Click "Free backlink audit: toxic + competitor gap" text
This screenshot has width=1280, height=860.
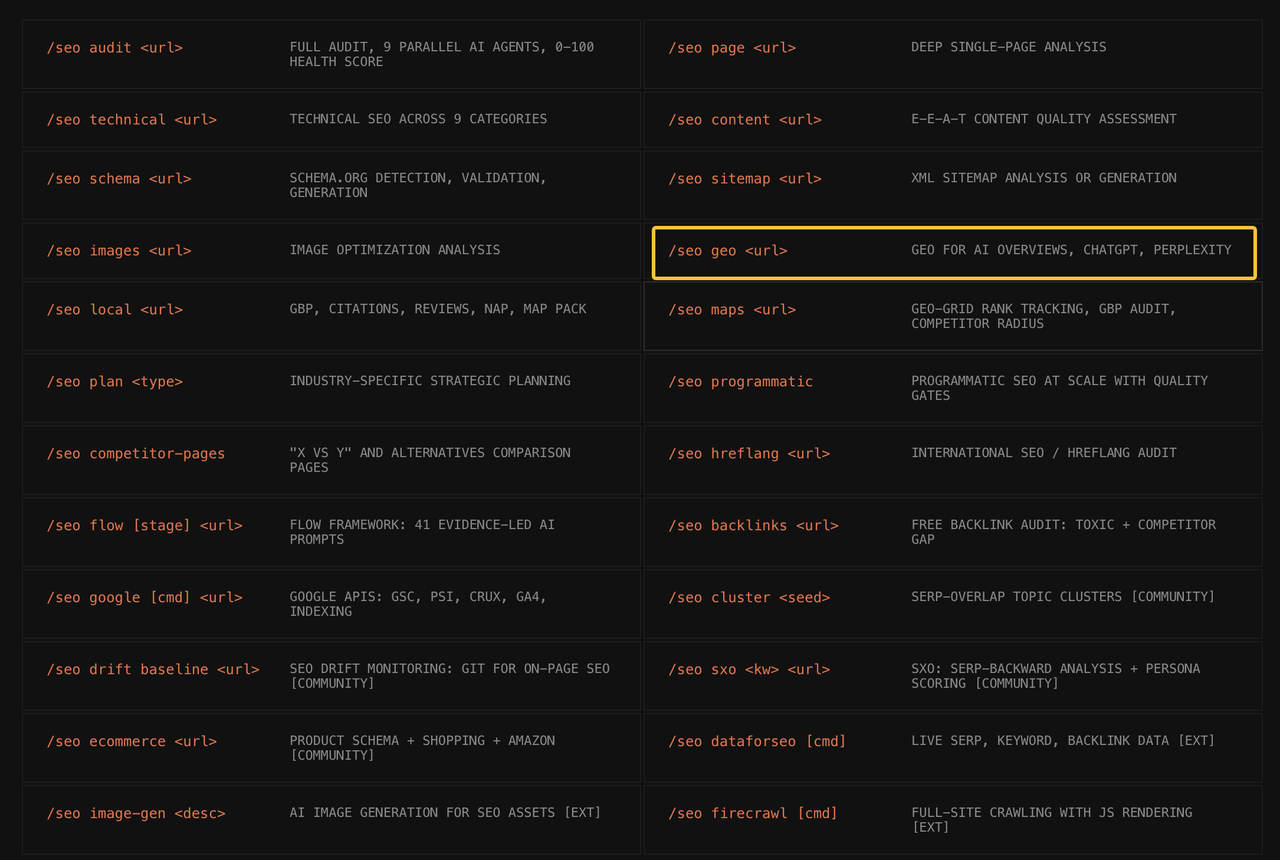[x=1064, y=532]
